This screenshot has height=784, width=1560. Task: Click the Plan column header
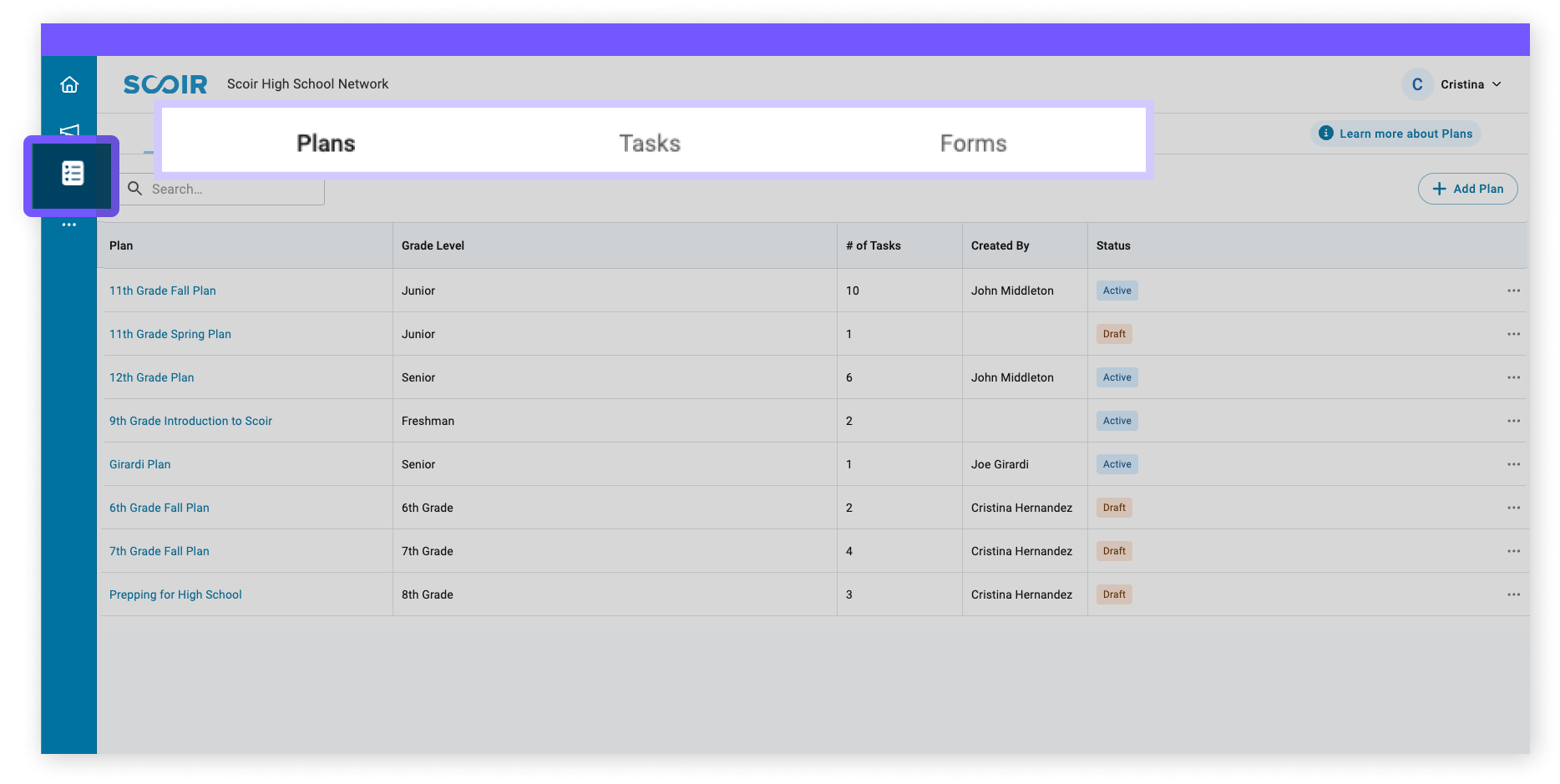121,245
